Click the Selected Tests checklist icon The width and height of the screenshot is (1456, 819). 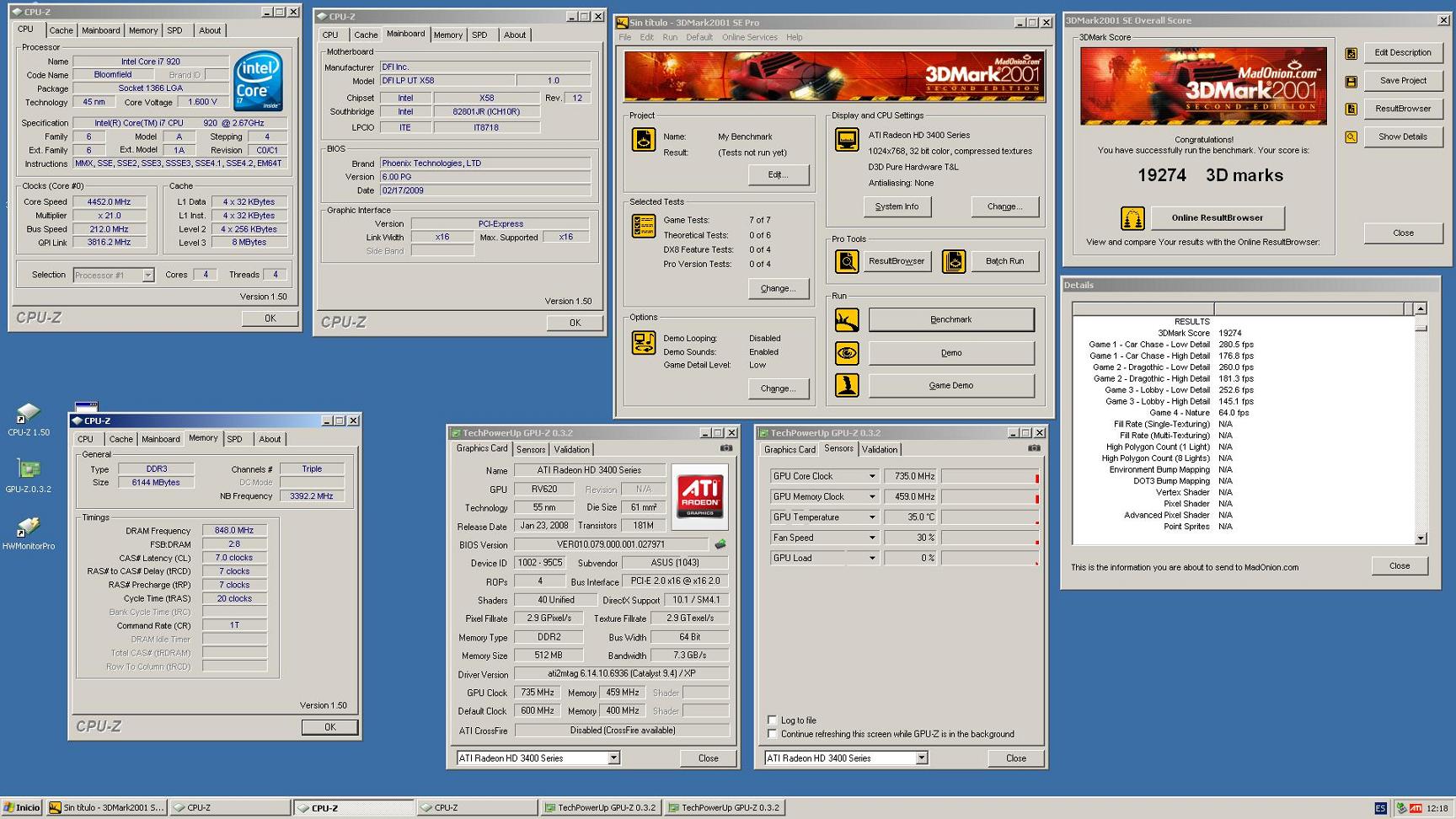[644, 226]
